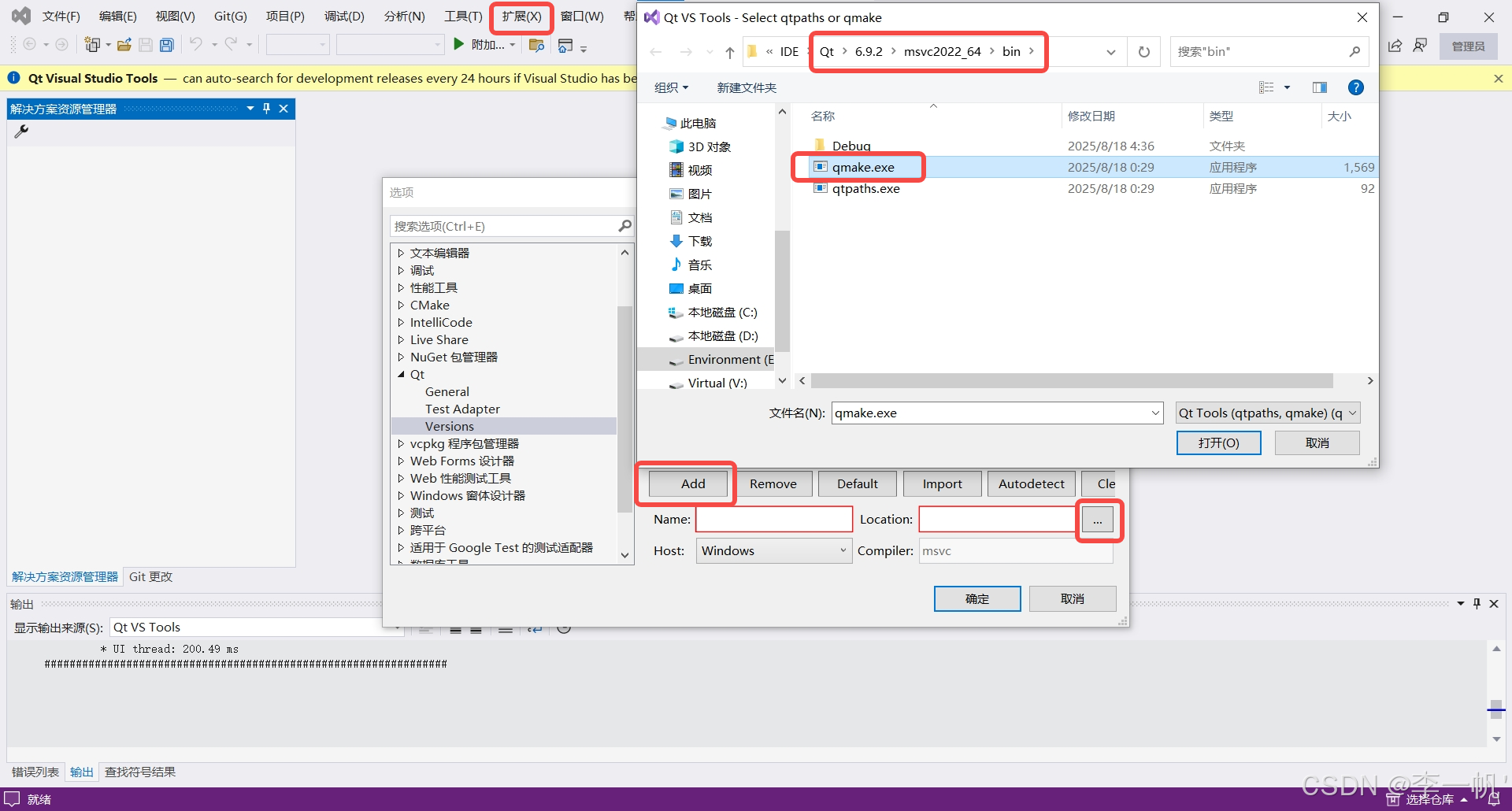1512x811 pixels.
Task: Select 本地磁盘 (C:) in the sidebar
Action: tap(713, 312)
